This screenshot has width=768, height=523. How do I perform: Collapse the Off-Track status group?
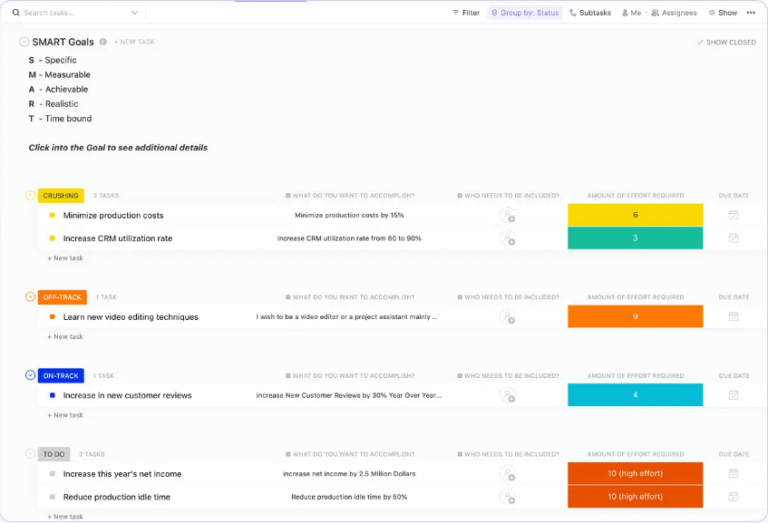pos(30,297)
